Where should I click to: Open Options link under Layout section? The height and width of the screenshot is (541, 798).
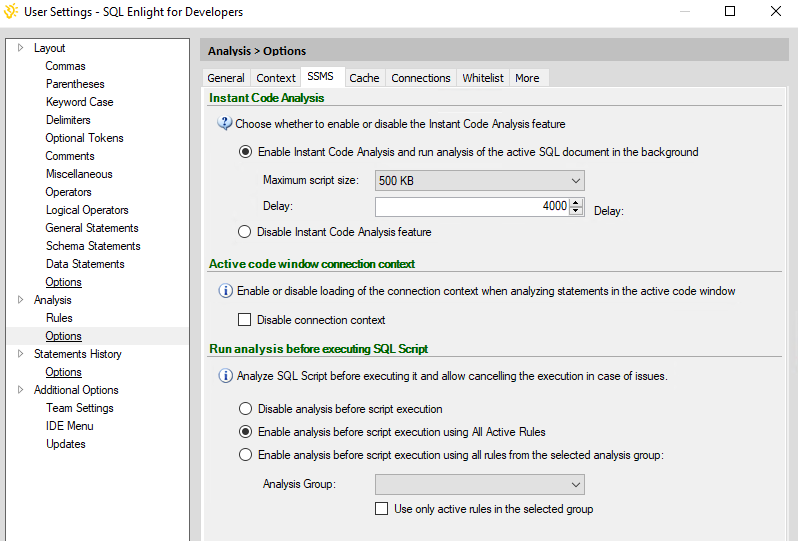pyautogui.click(x=64, y=282)
